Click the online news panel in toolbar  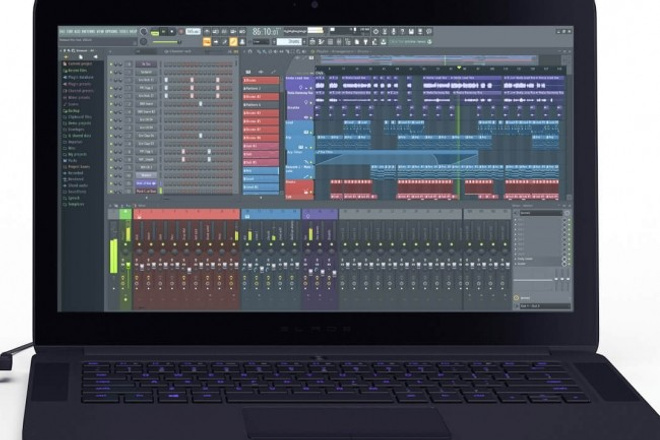coord(410,42)
